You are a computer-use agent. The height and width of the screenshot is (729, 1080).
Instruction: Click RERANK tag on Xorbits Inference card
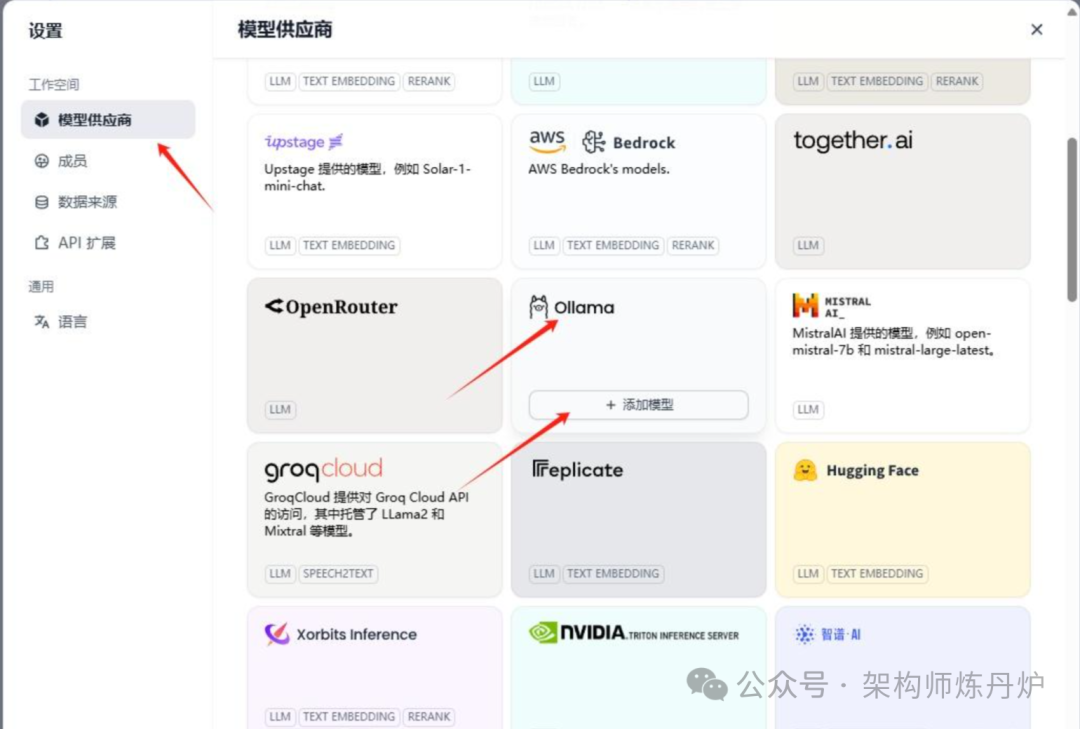pyautogui.click(x=428, y=717)
